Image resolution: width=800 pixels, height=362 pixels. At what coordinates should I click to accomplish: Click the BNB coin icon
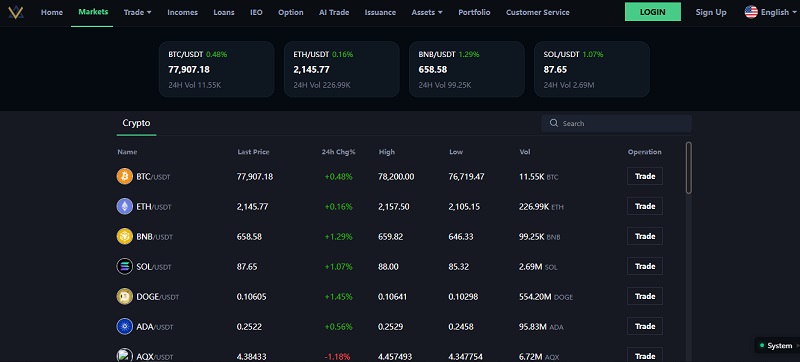[124, 237]
